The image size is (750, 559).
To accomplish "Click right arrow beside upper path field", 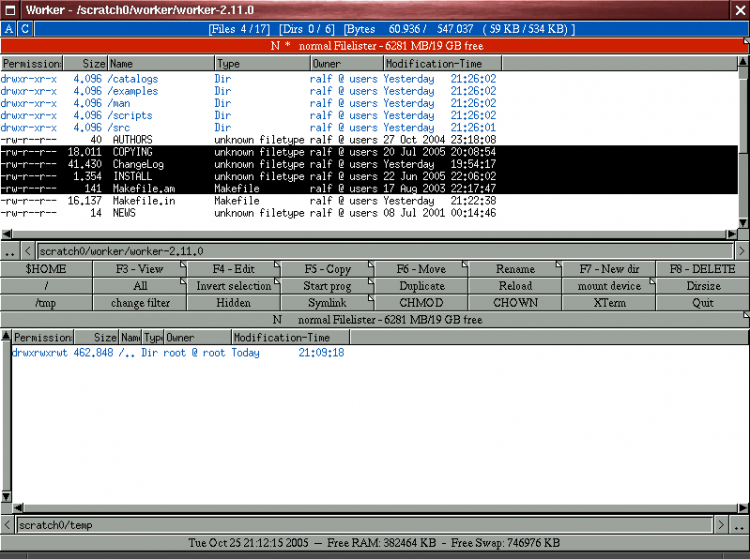I will pos(742,251).
